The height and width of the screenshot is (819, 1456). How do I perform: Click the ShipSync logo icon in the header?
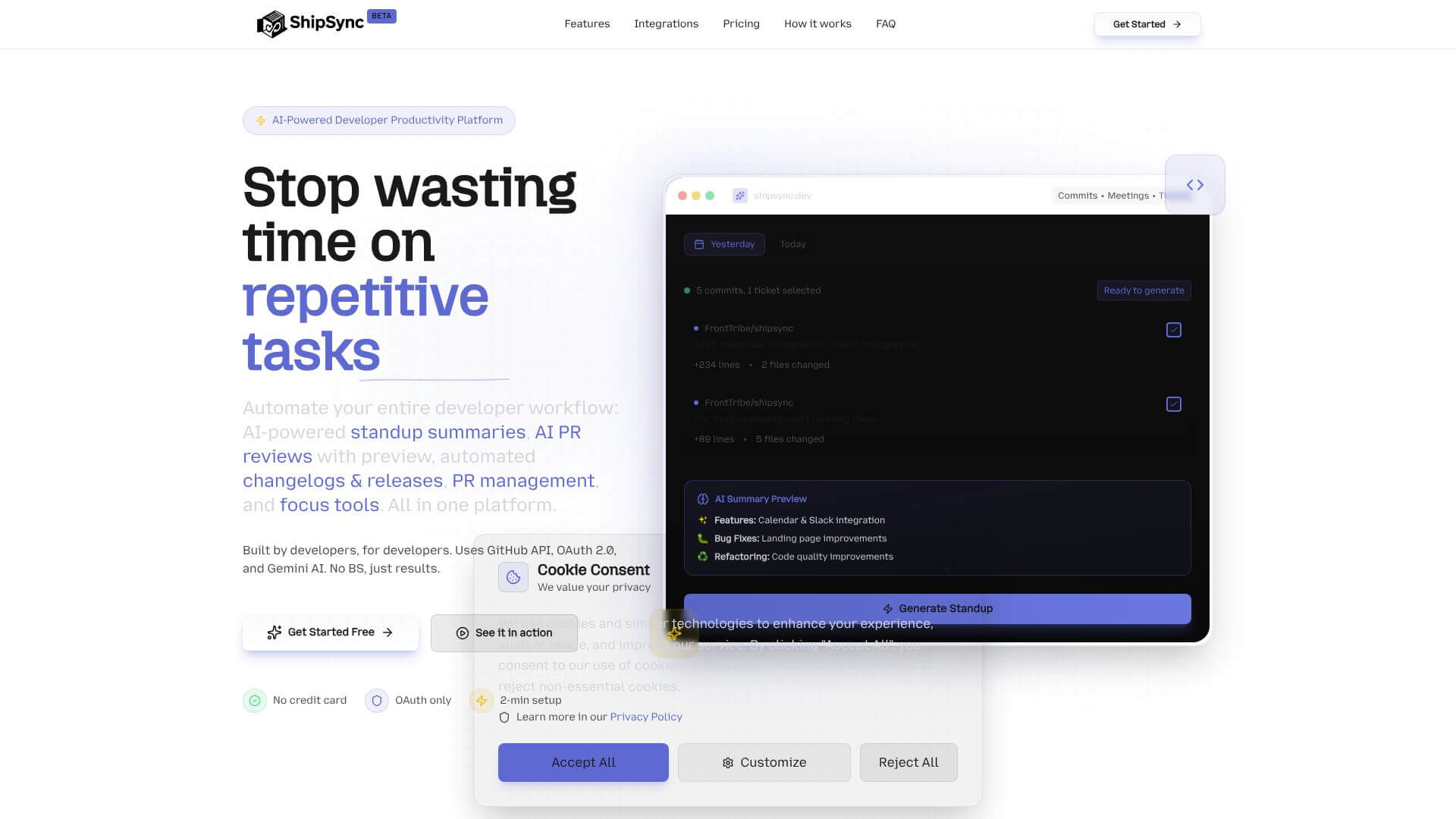click(x=270, y=24)
